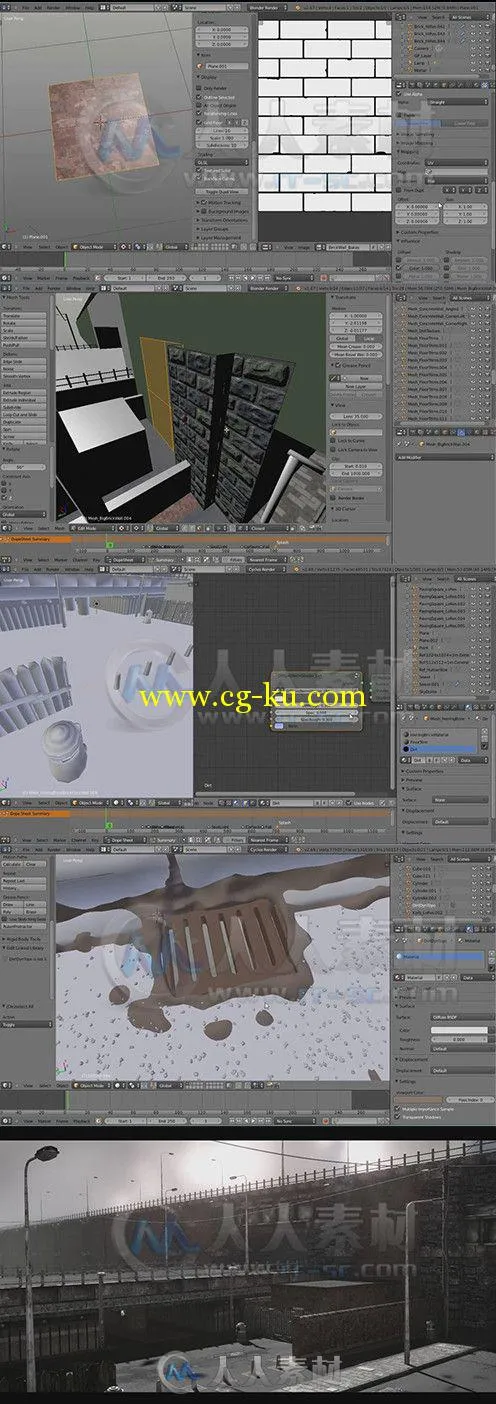
Task: Toggle the Relationship Lines checkbox
Action: tap(199, 113)
